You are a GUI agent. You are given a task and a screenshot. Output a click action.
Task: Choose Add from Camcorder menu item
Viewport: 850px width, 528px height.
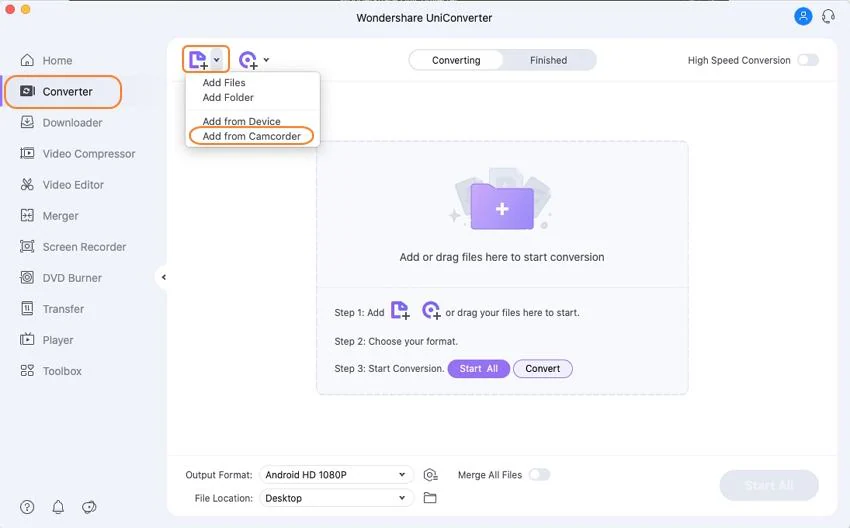coord(252,136)
